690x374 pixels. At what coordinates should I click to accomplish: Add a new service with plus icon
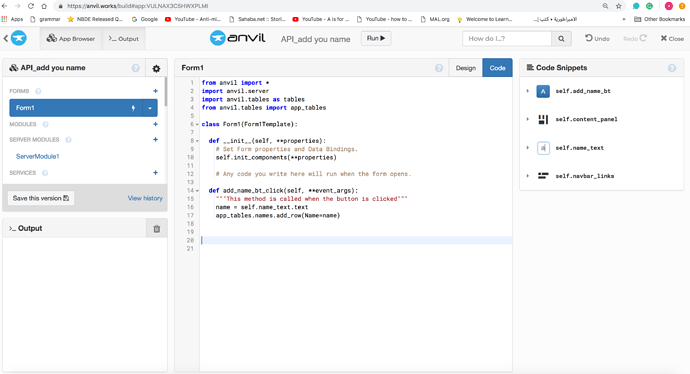(x=155, y=172)
